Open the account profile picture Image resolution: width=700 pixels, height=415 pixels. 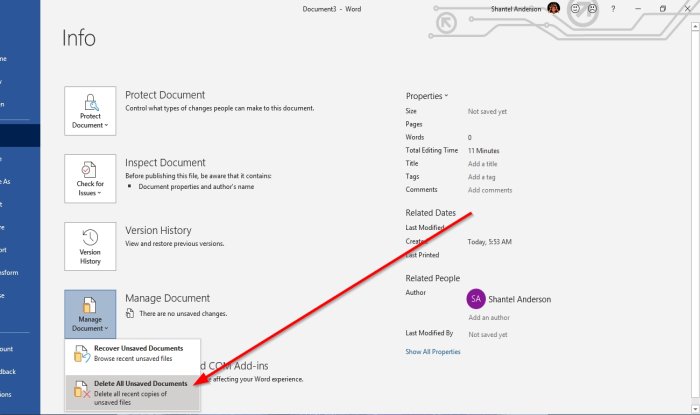(x=554, y=8)
